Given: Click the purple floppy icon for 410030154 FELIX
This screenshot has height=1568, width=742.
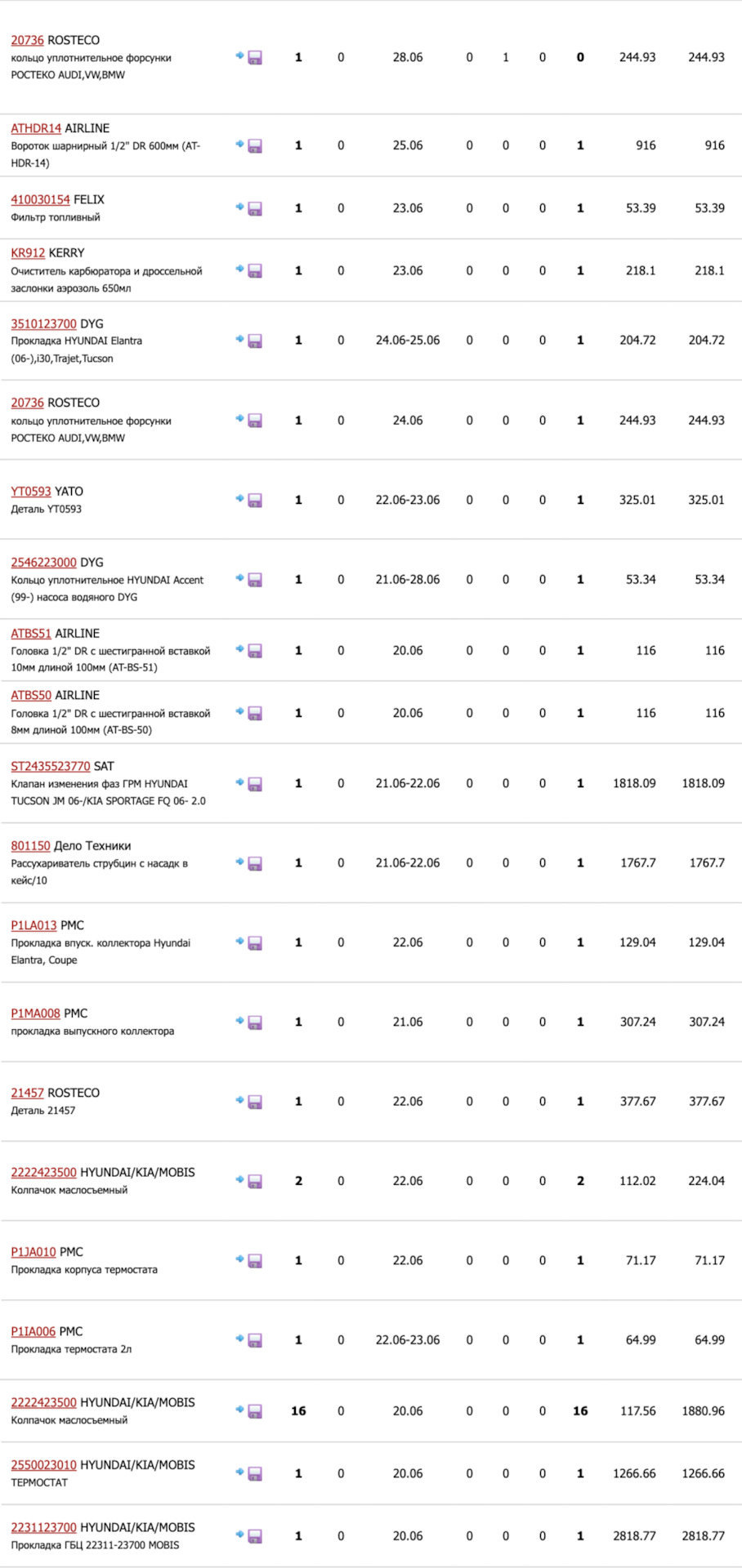Looking at the screenshot, I should (x=255, y=208).
